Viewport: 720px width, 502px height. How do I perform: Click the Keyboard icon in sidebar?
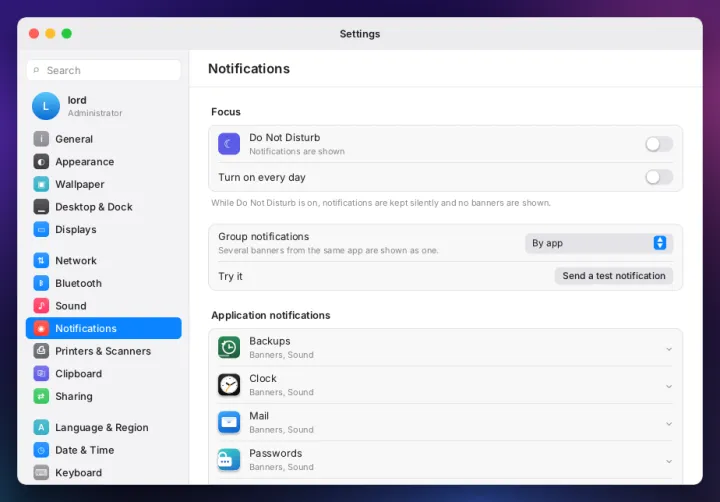click(x=41, y=473)
